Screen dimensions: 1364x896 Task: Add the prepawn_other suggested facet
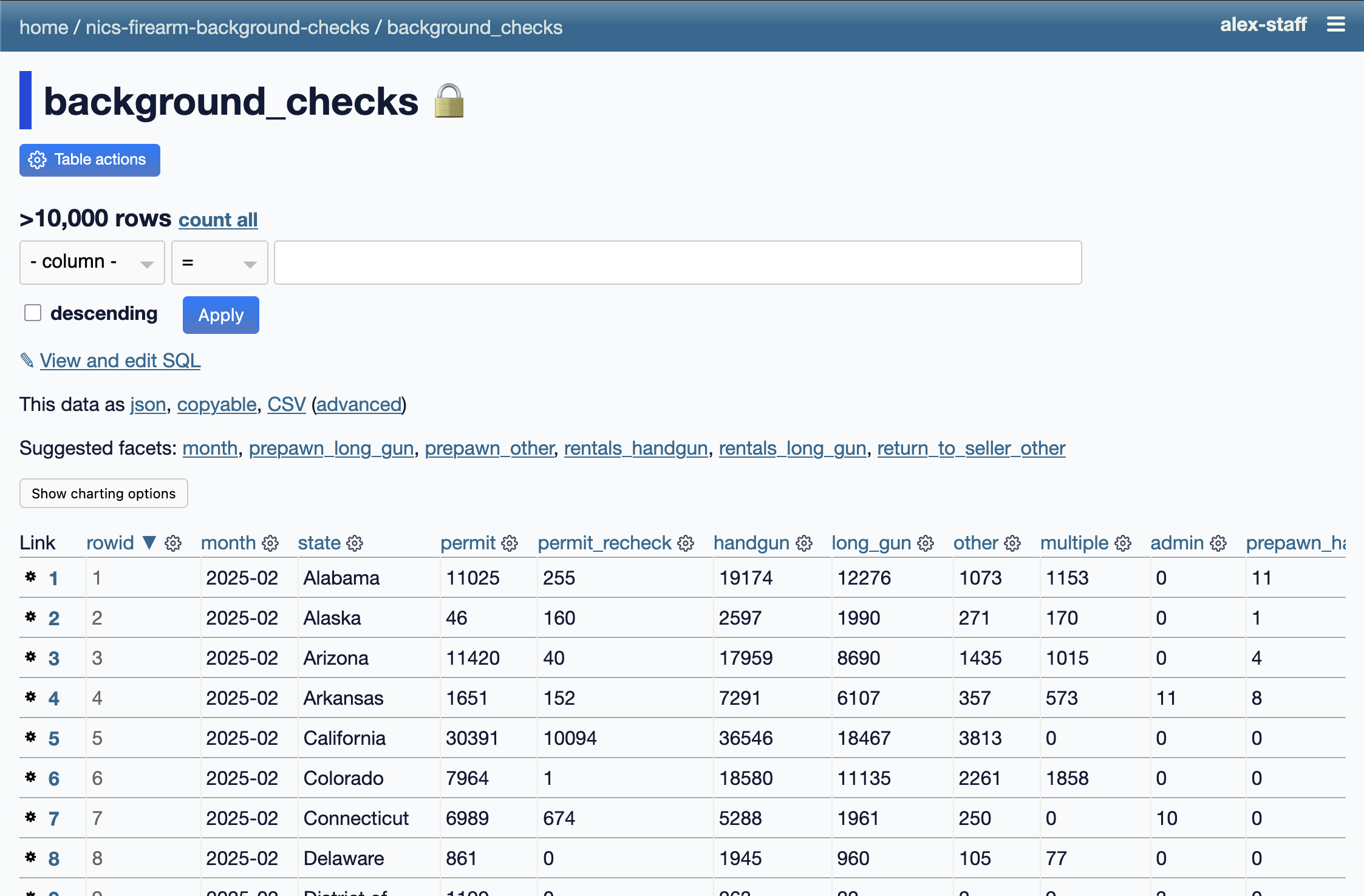coord(489,448)
